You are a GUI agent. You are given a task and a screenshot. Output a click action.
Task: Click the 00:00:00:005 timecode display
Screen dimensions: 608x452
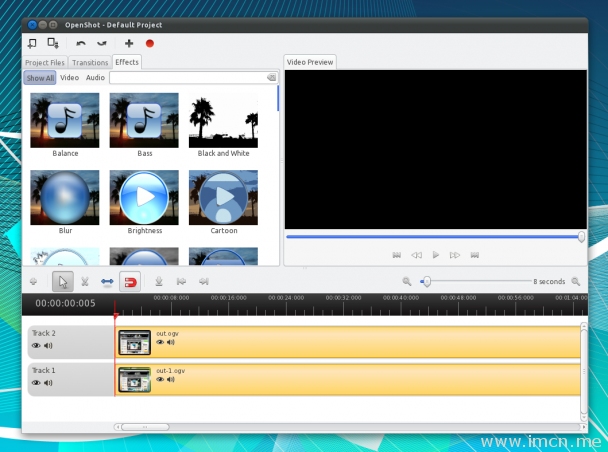pos(65,303)
